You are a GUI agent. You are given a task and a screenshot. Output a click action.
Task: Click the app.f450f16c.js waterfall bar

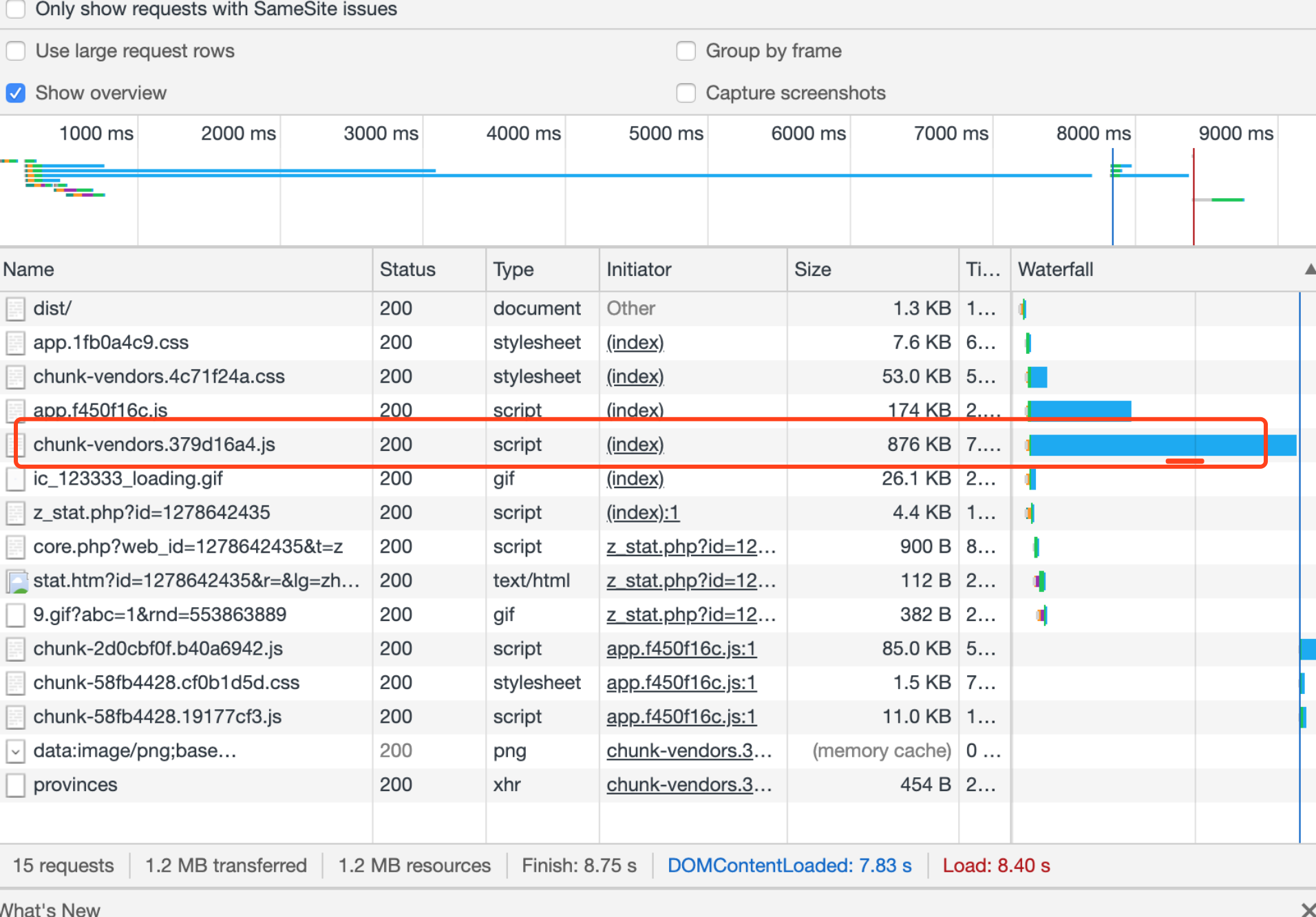click(x=1079, y=410)
